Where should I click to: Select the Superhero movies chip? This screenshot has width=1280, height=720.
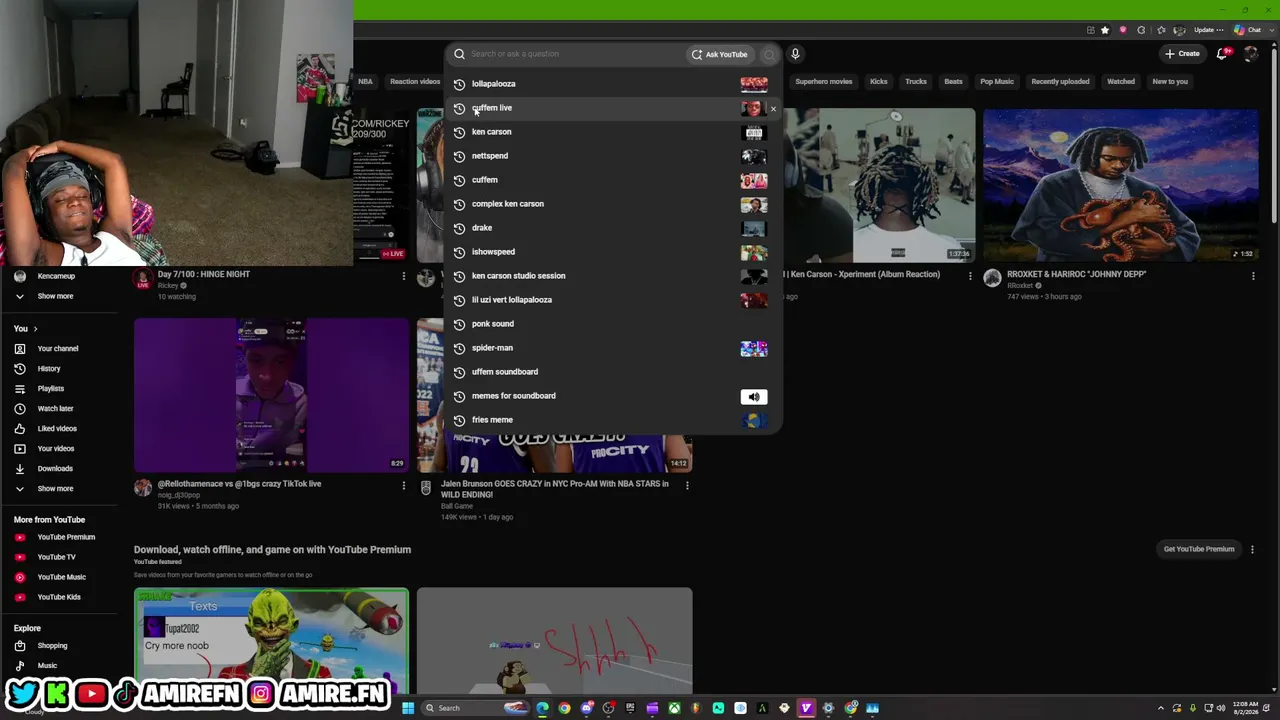pos(824,82)
